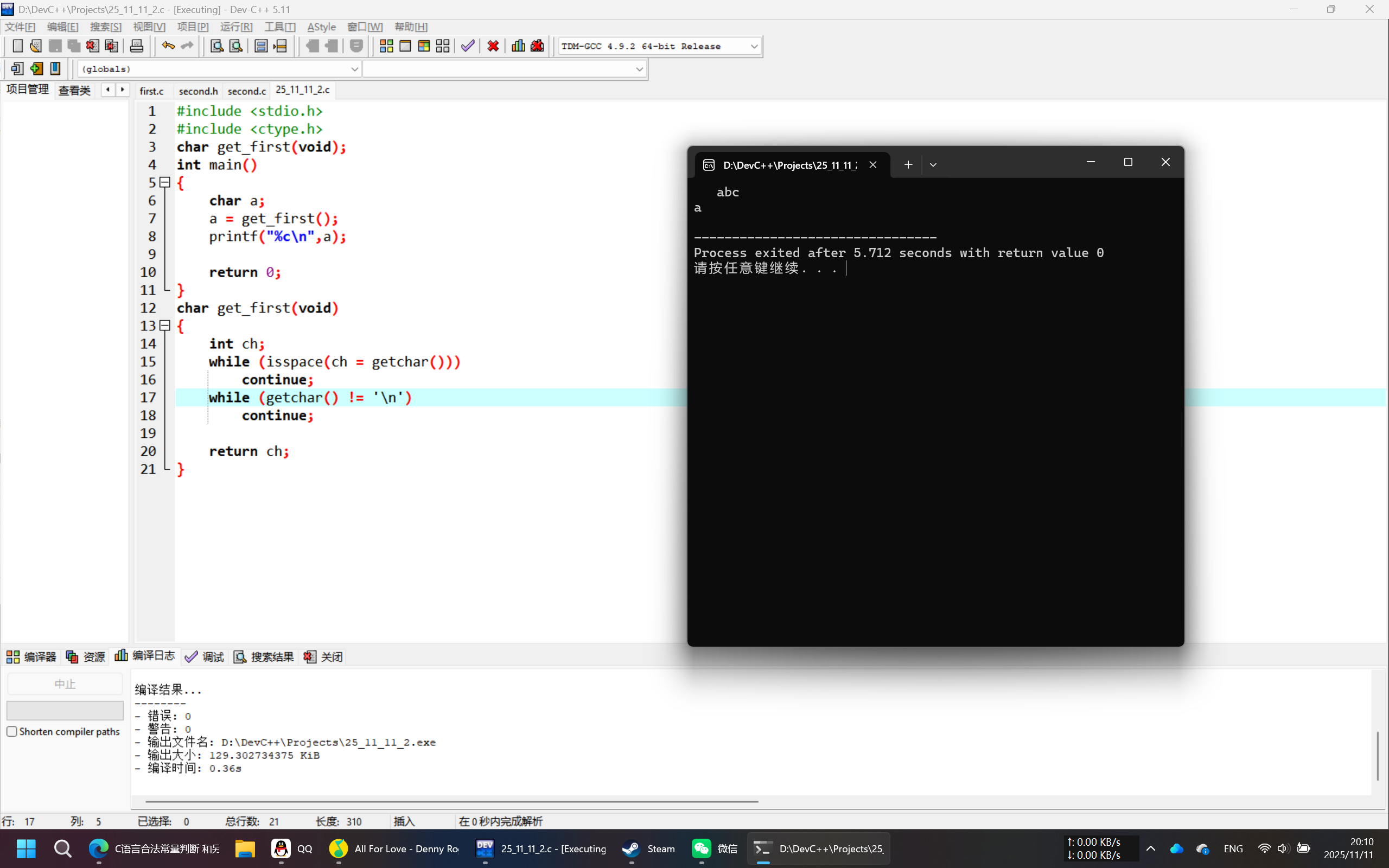Click the Profile analysis bar-chart icon
1389x868 pixels.
pos(518,46)
